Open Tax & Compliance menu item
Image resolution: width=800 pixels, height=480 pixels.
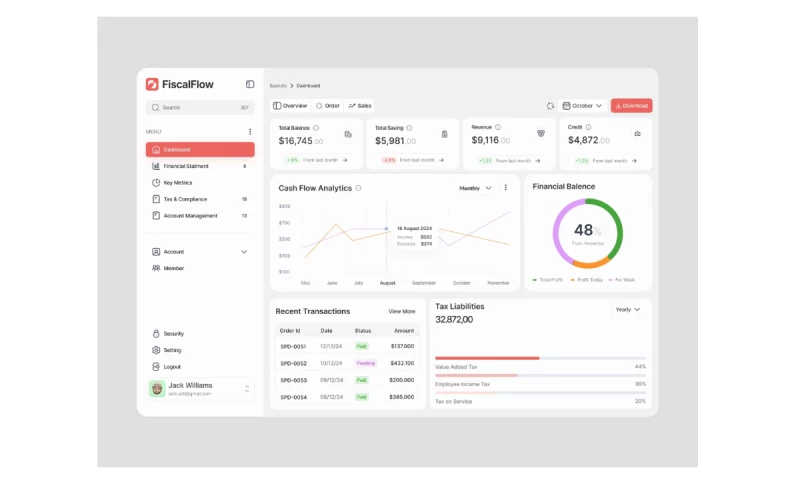[x=200, y=199]
